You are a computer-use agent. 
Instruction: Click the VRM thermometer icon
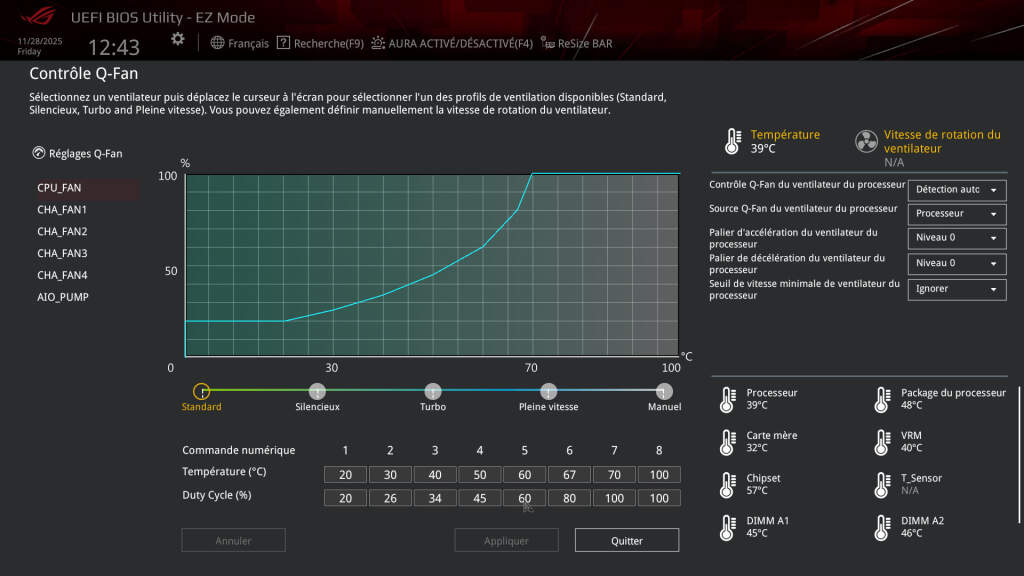(x=881, y=441)
